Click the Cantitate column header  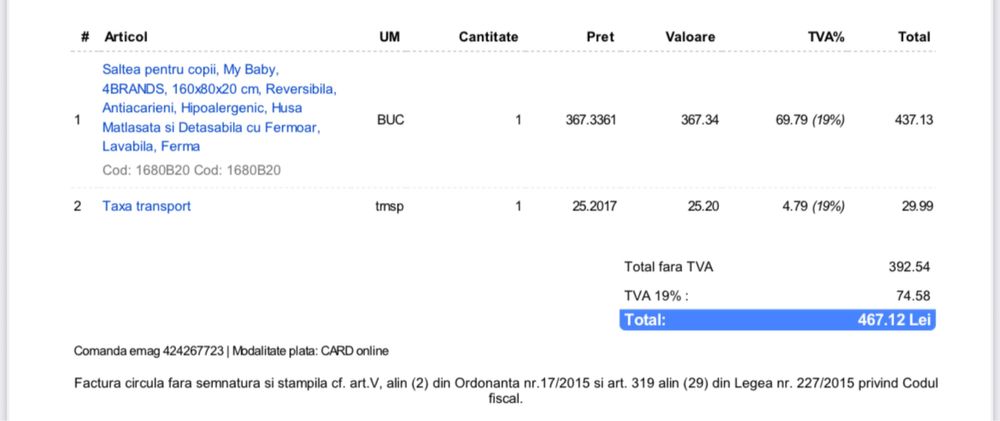[x=488, y=37]
